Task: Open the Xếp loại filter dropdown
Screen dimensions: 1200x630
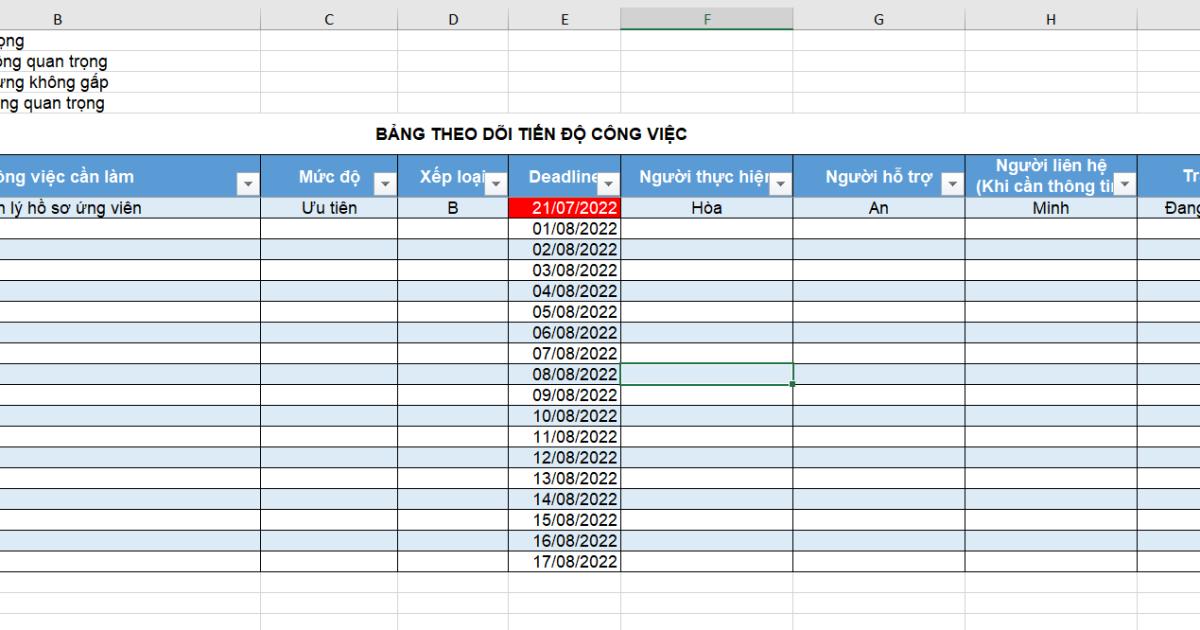Action: tap(496, 185)
